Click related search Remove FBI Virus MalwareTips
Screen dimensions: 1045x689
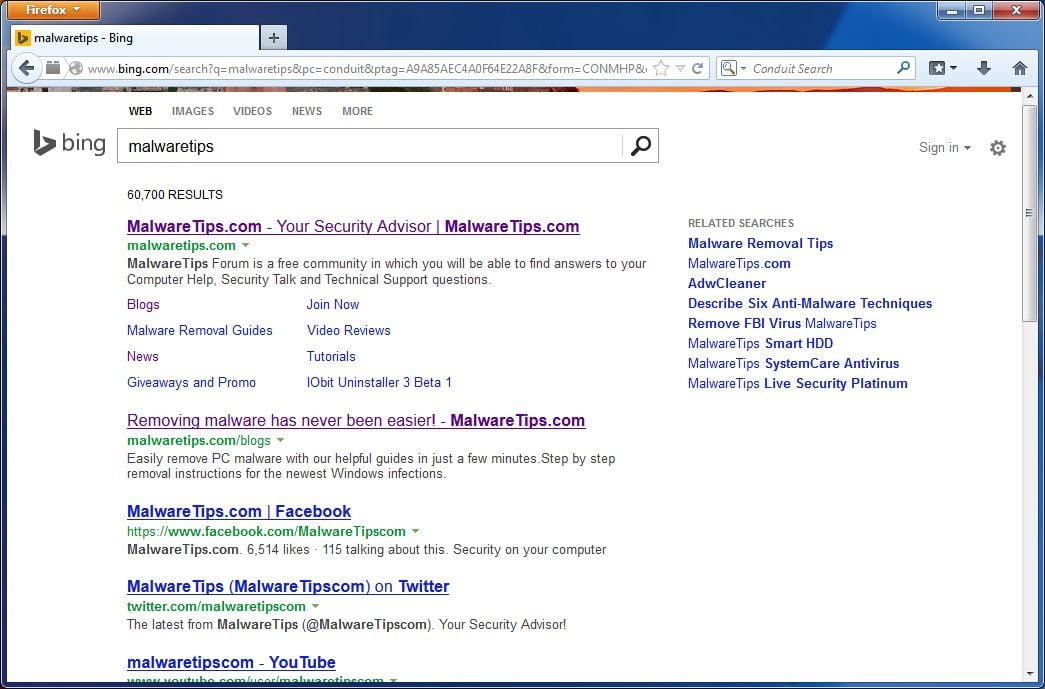pos(782,323)
